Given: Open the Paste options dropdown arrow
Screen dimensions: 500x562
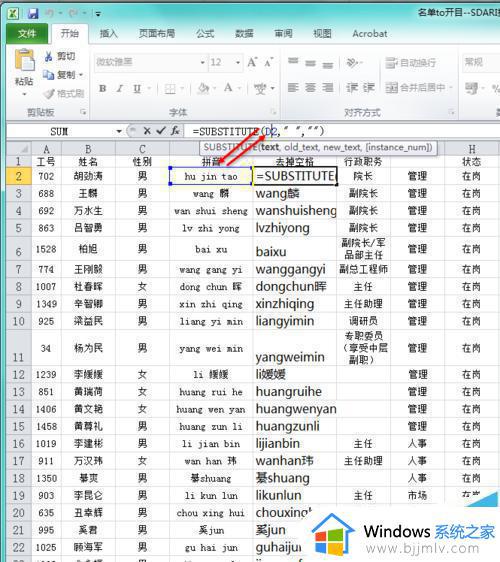Looking at the screenshot, I should (x=24, y=94).
